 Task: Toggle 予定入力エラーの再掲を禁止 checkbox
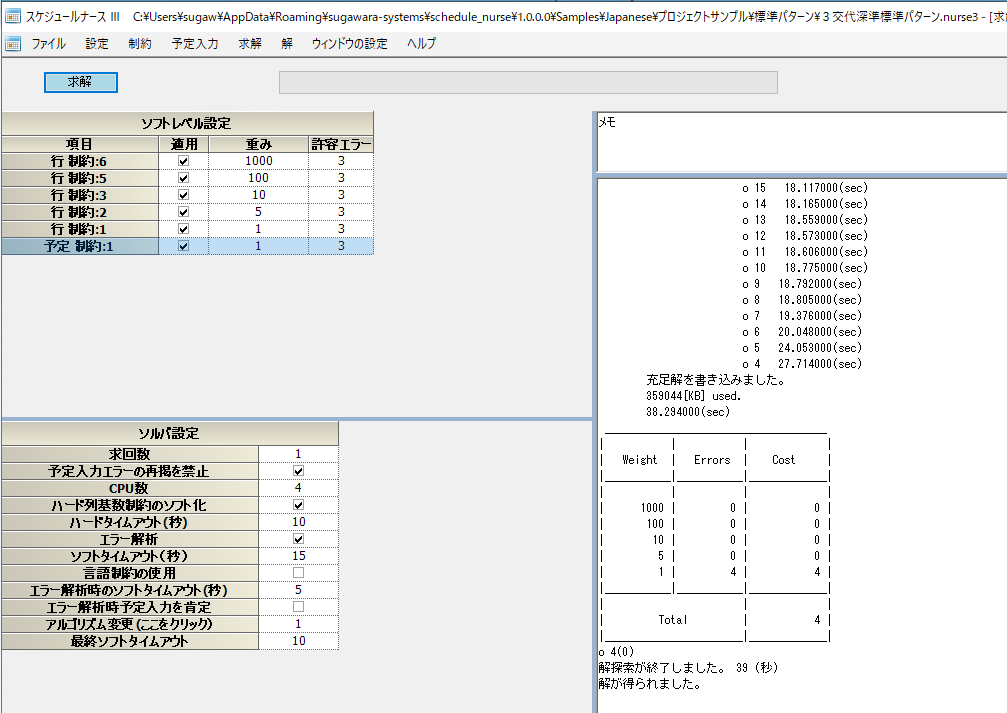(299, 471)
